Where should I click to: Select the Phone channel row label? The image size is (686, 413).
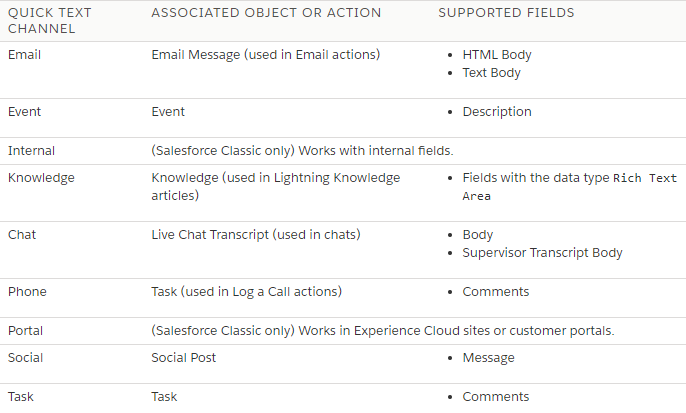(x=27, y=291)
